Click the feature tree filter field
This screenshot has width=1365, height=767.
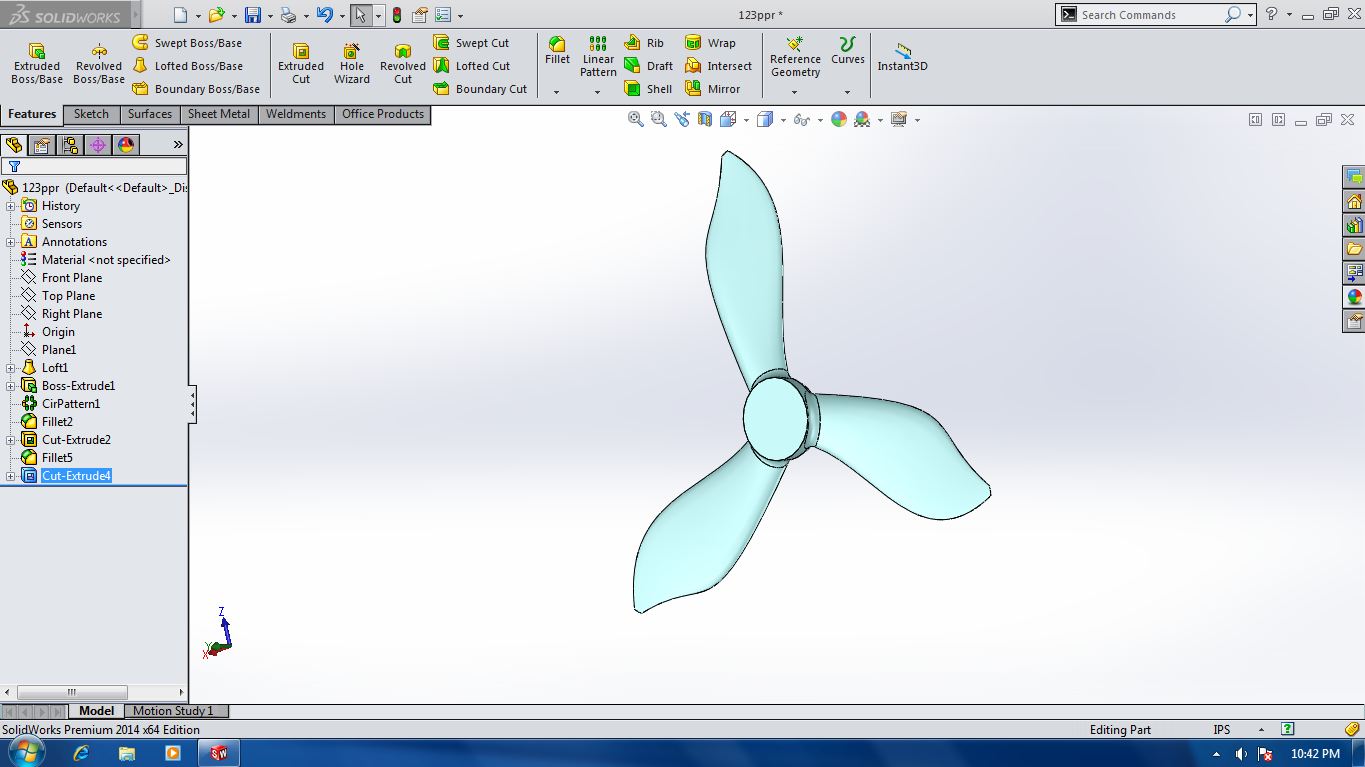[x=94, y=166]
